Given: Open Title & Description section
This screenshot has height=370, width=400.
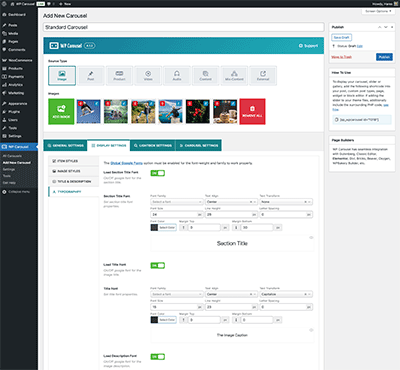Looking at the screenshot, I should [x=74, y=181].
